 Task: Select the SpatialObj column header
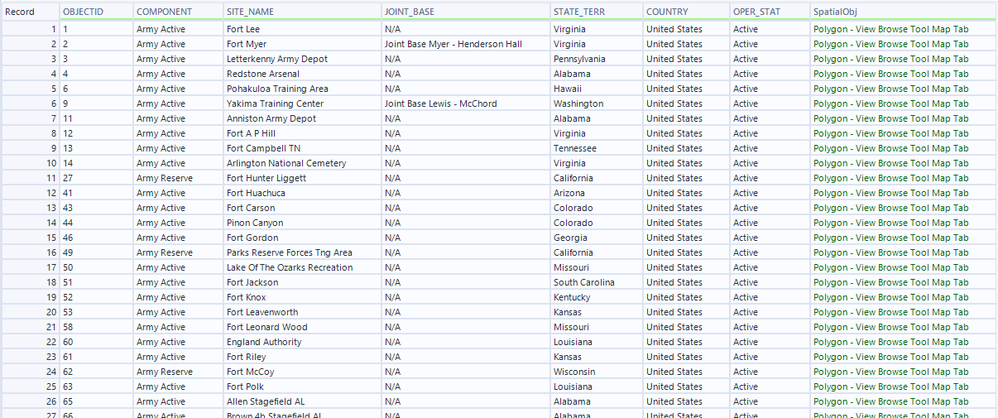click(x=837, y=11)
